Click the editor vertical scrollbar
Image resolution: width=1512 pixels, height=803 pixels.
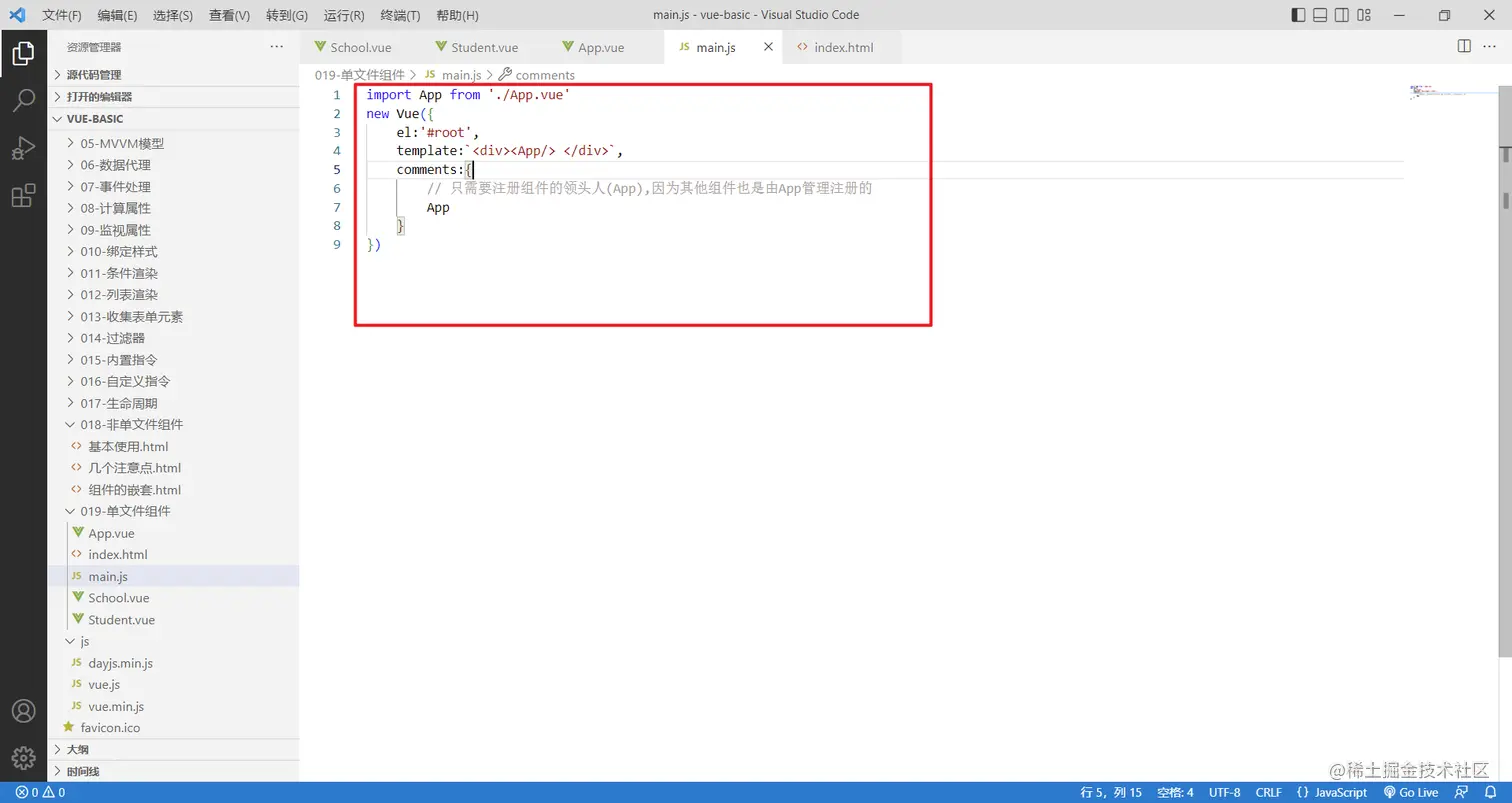[1505, 370]
